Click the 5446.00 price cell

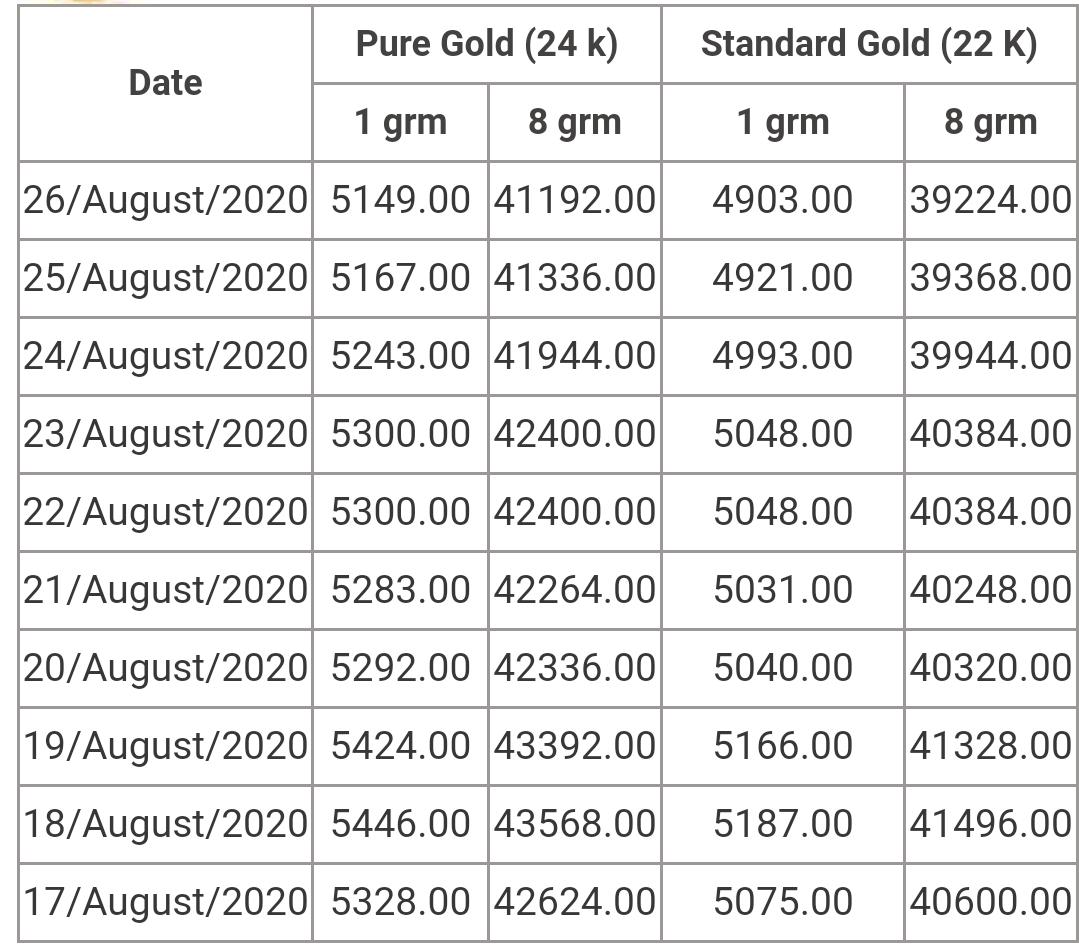[x=400, y=824]
